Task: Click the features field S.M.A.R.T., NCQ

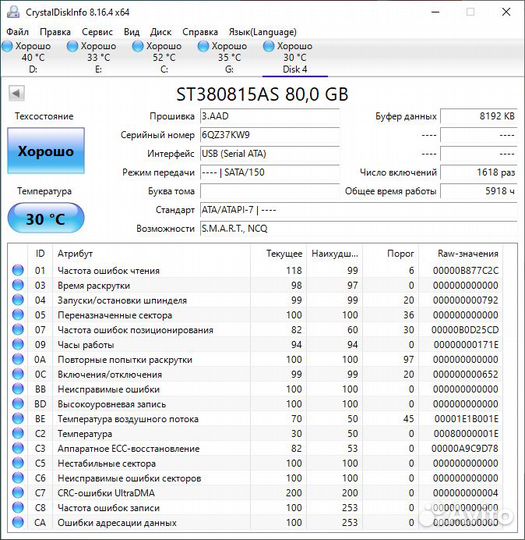Action: click(359, 229)
